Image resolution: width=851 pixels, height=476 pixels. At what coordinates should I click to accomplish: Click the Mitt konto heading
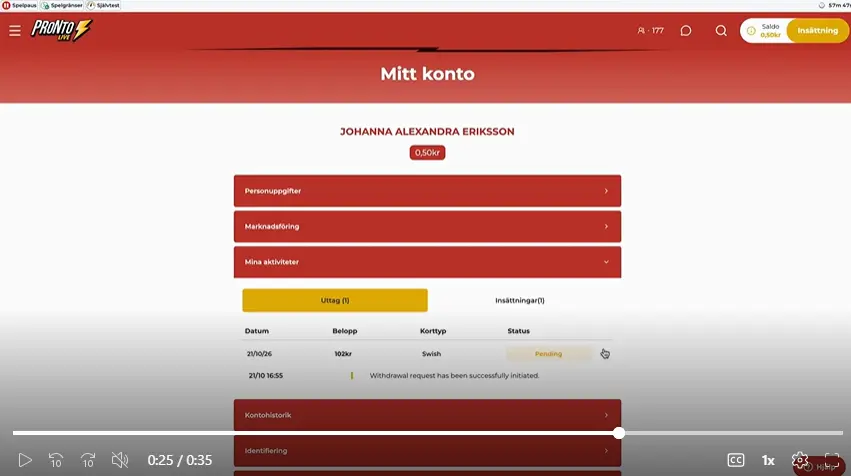[x=427, y=74]
